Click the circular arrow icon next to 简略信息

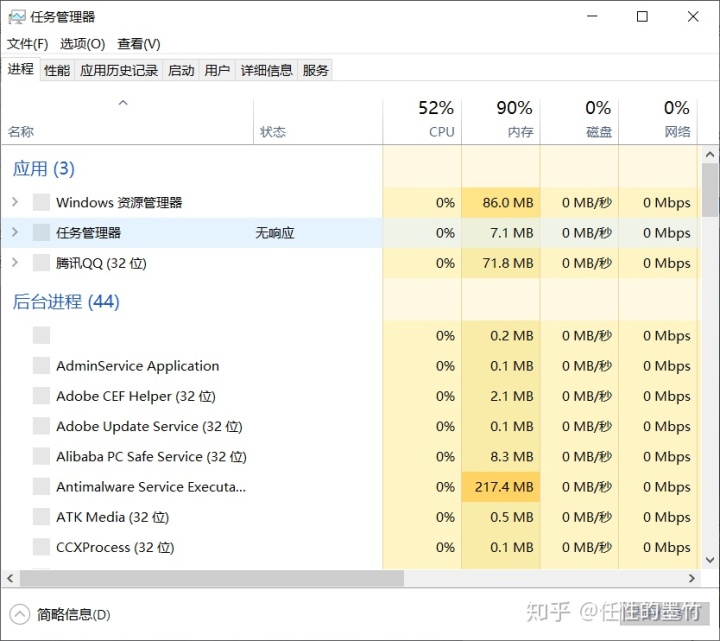tap(20, 614)
